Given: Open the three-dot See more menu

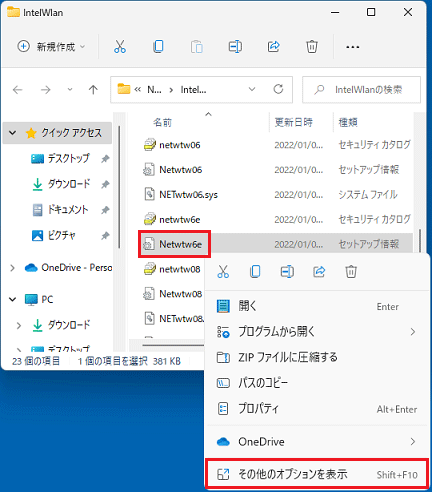Looking at the screenshot, I should point(352,47).
